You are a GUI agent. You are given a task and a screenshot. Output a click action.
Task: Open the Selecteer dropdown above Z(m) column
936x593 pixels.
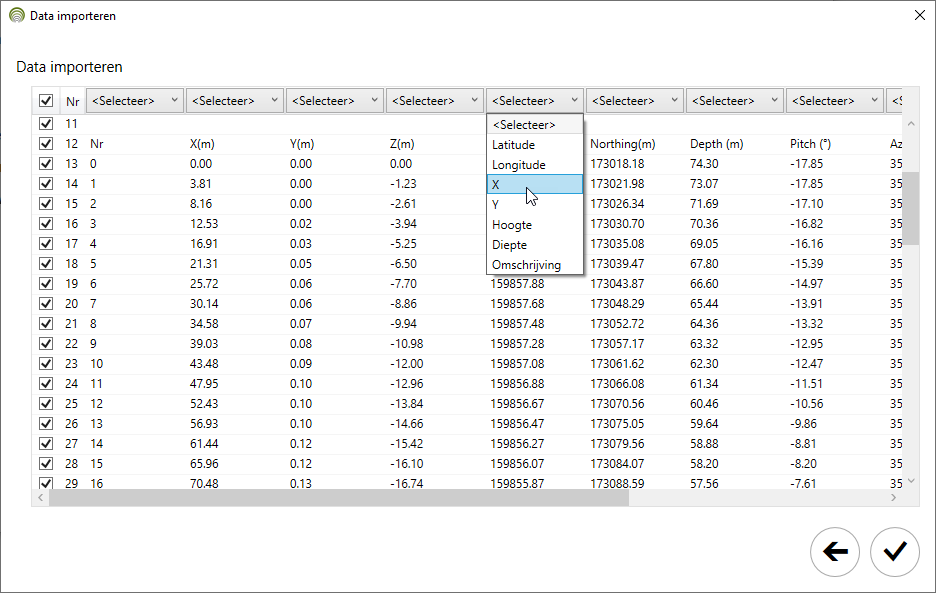pyautogui.click(x=435, y=100)
